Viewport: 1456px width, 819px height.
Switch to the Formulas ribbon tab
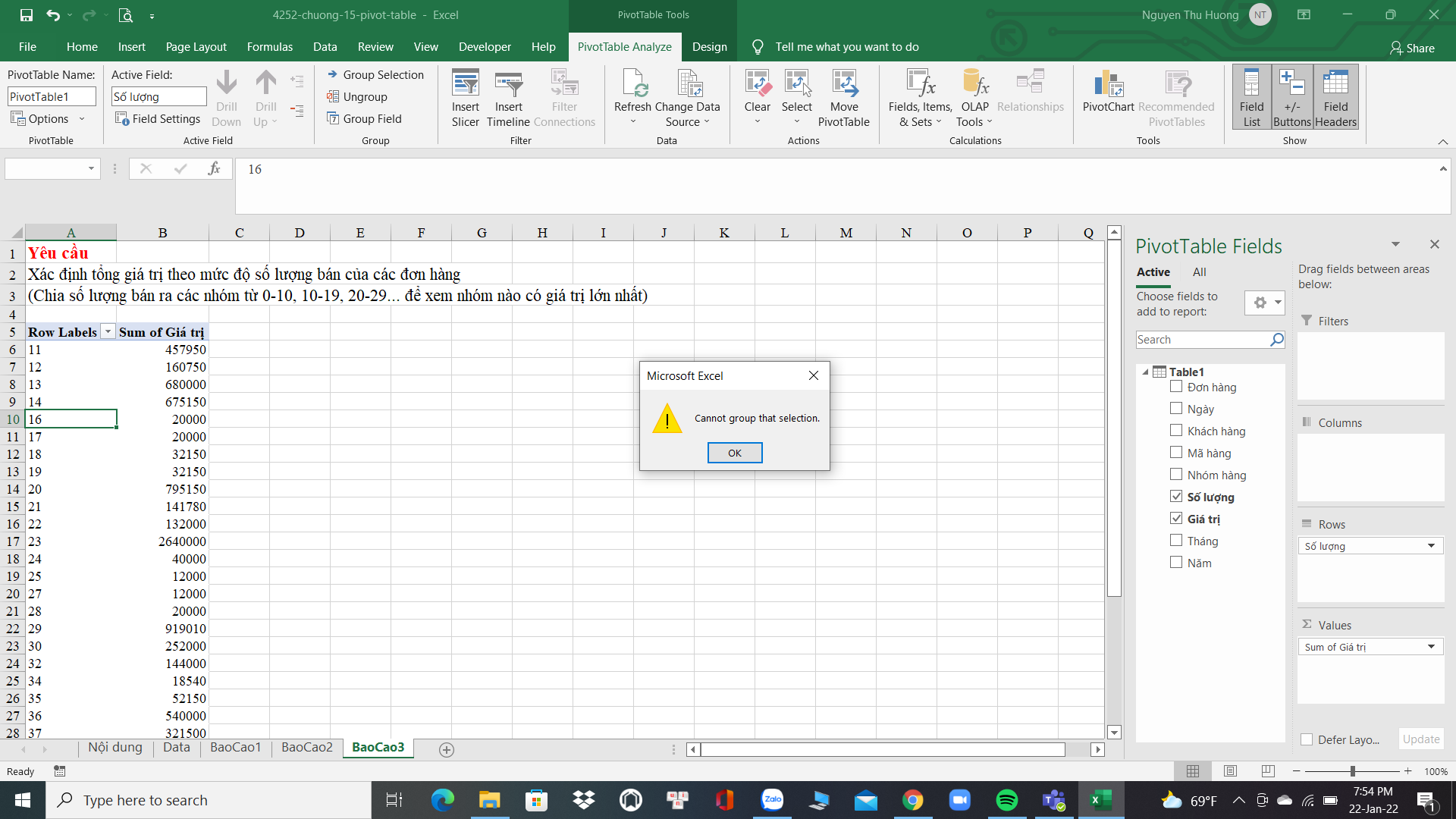269,46
